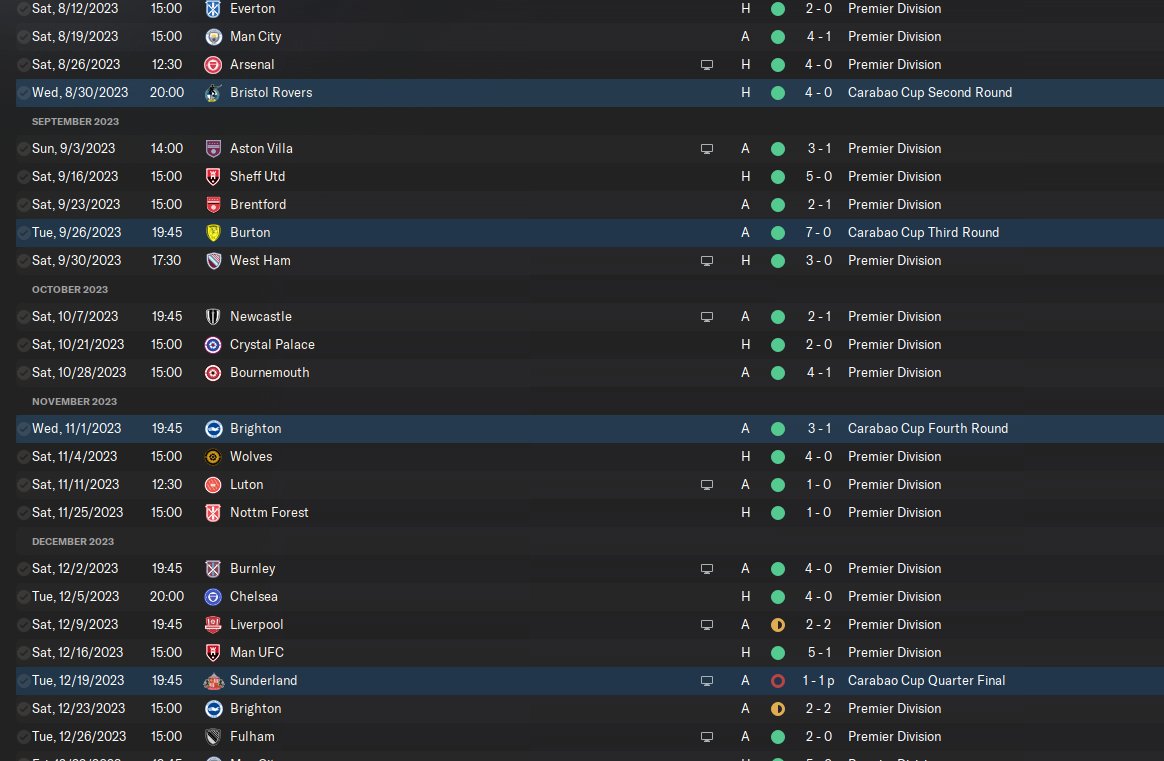
Task: Click the yellow draw indicator on Liverpool row
Action: point(778,624)
